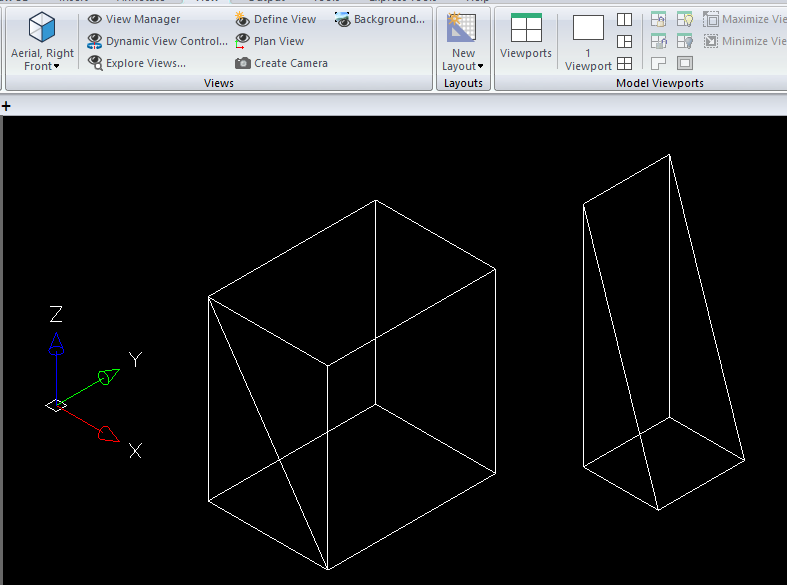Choose four equal viewports layout icon
This screenshot has width=787, height=585.
[x=624, y=63]
